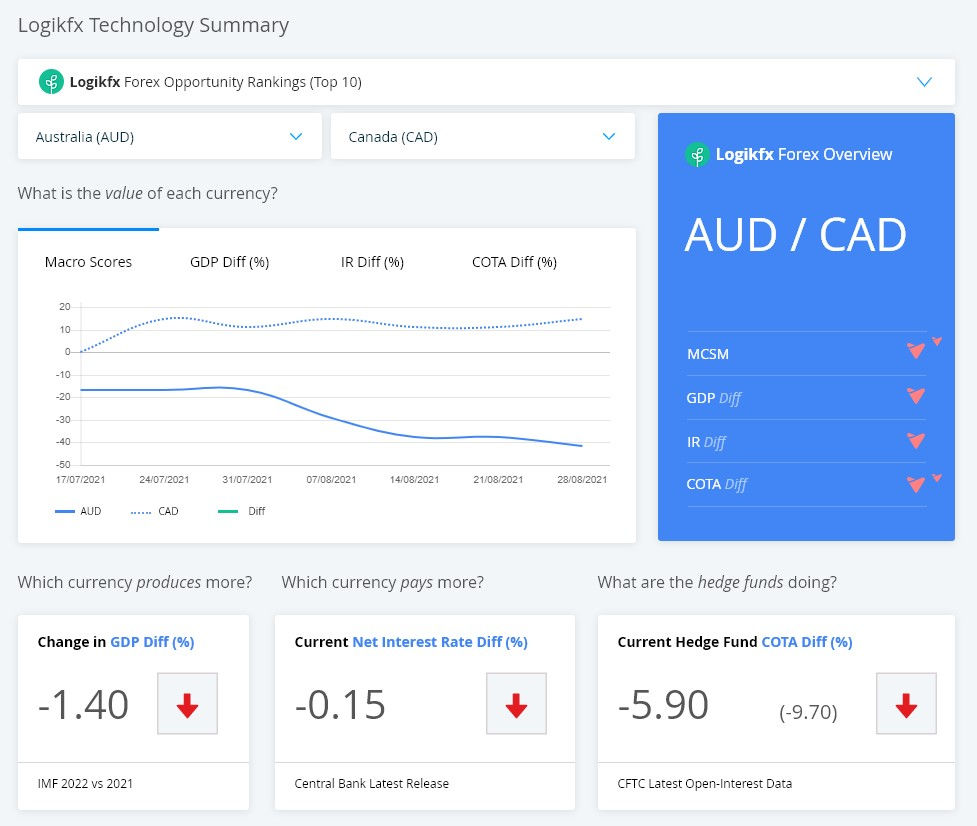Click the GDP Diff down-arrow indicator
977x826 pixels.
pos(916,396)
